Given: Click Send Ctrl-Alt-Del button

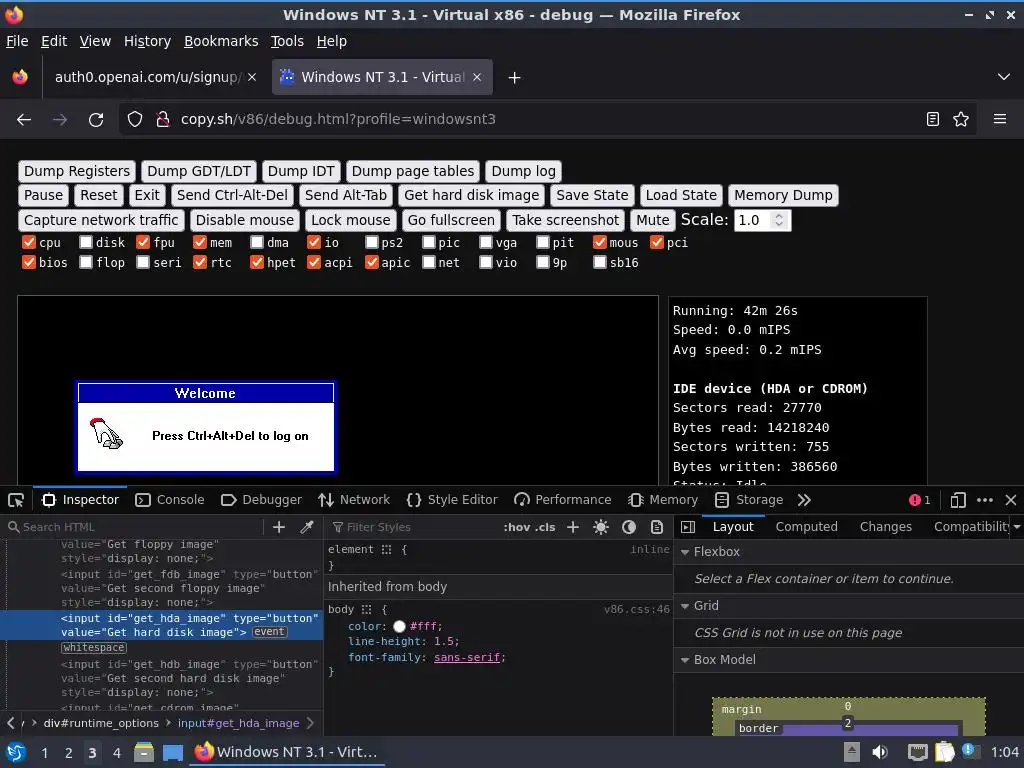Looking at the screenshot, I should pyautogui.click(x=232, y=195).
